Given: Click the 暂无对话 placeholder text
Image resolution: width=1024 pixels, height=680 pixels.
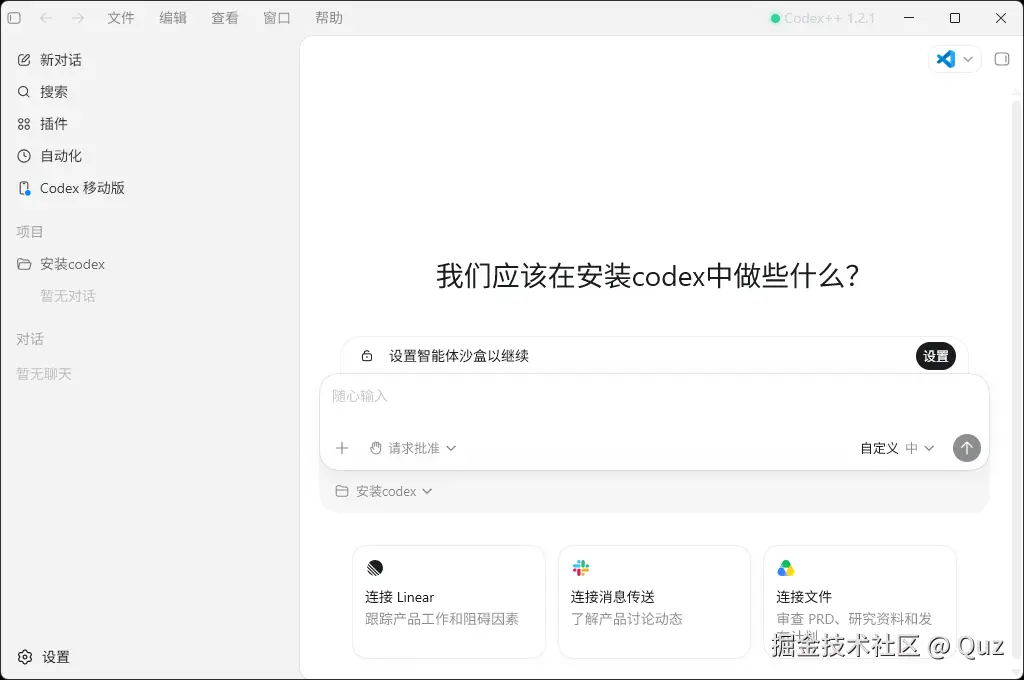Looking at the screenshot, I should click(x=68, y=296).
